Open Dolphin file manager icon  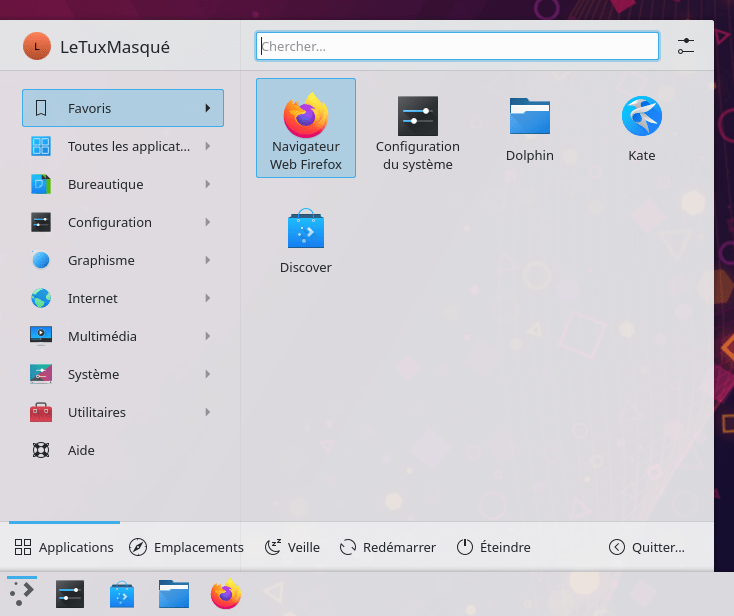[x=529, y=127]
